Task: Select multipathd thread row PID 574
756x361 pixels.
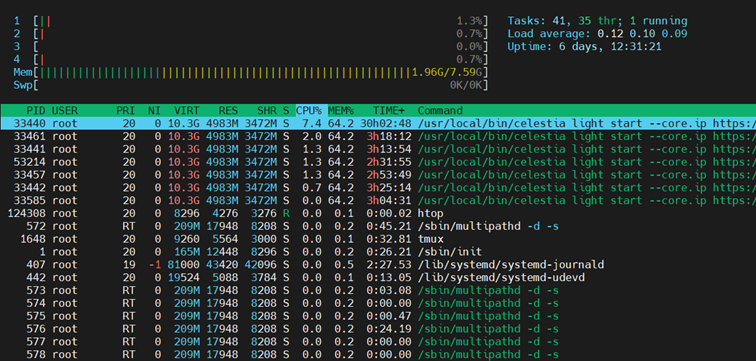Action: pyautogui.click(x=378, y=303)
